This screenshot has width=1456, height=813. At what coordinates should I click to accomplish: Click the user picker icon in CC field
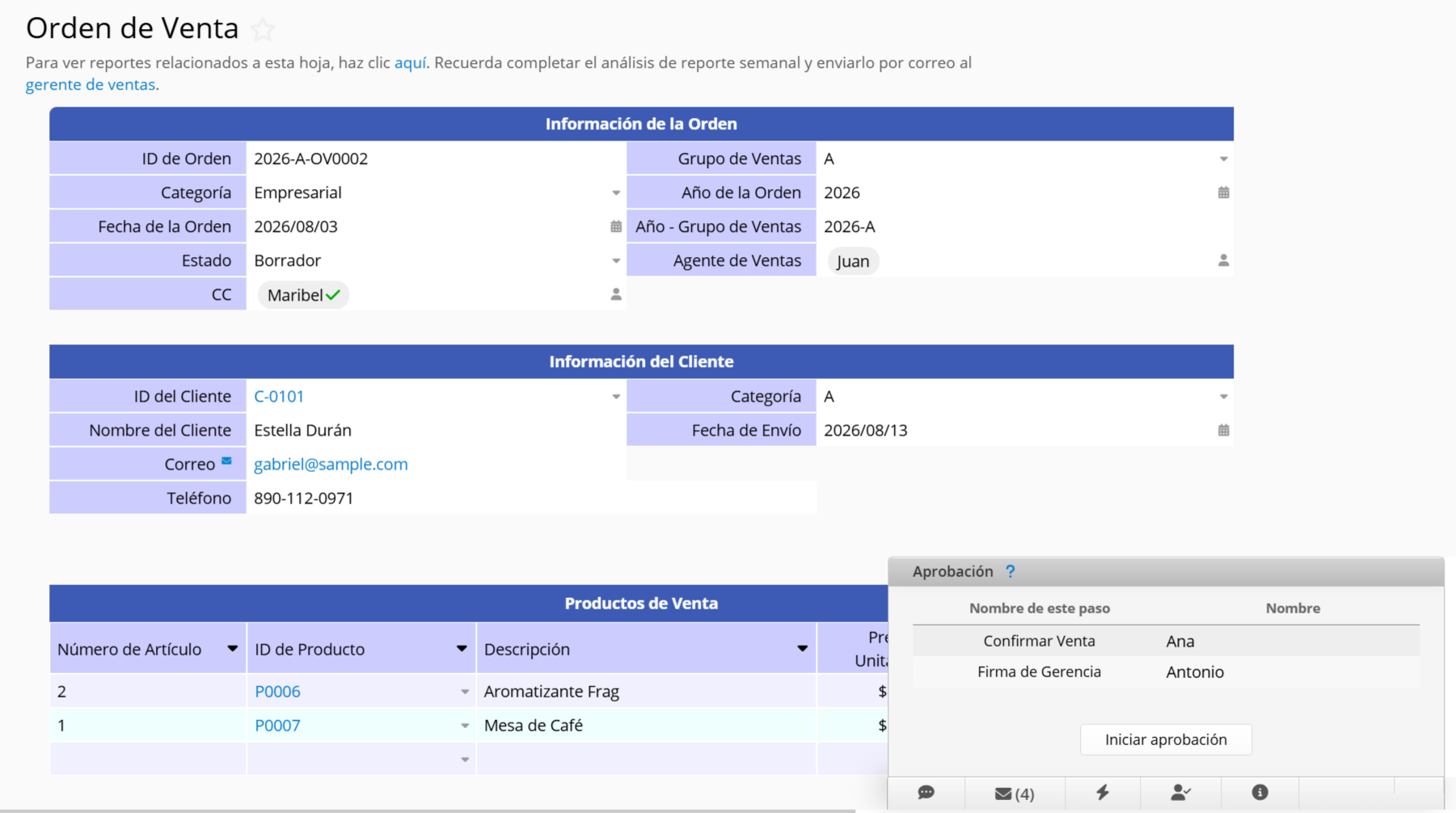click(x=616, y=295)
